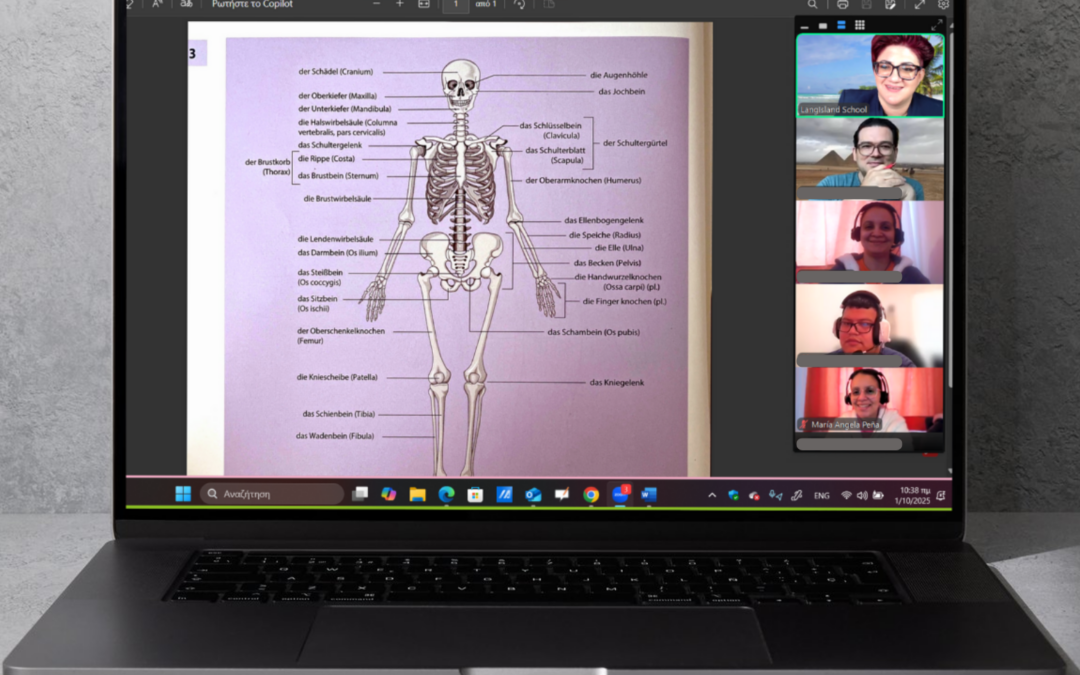1080x675 pixels.
Task: Open Google Chrome from the taskbar
Action: 591,494
